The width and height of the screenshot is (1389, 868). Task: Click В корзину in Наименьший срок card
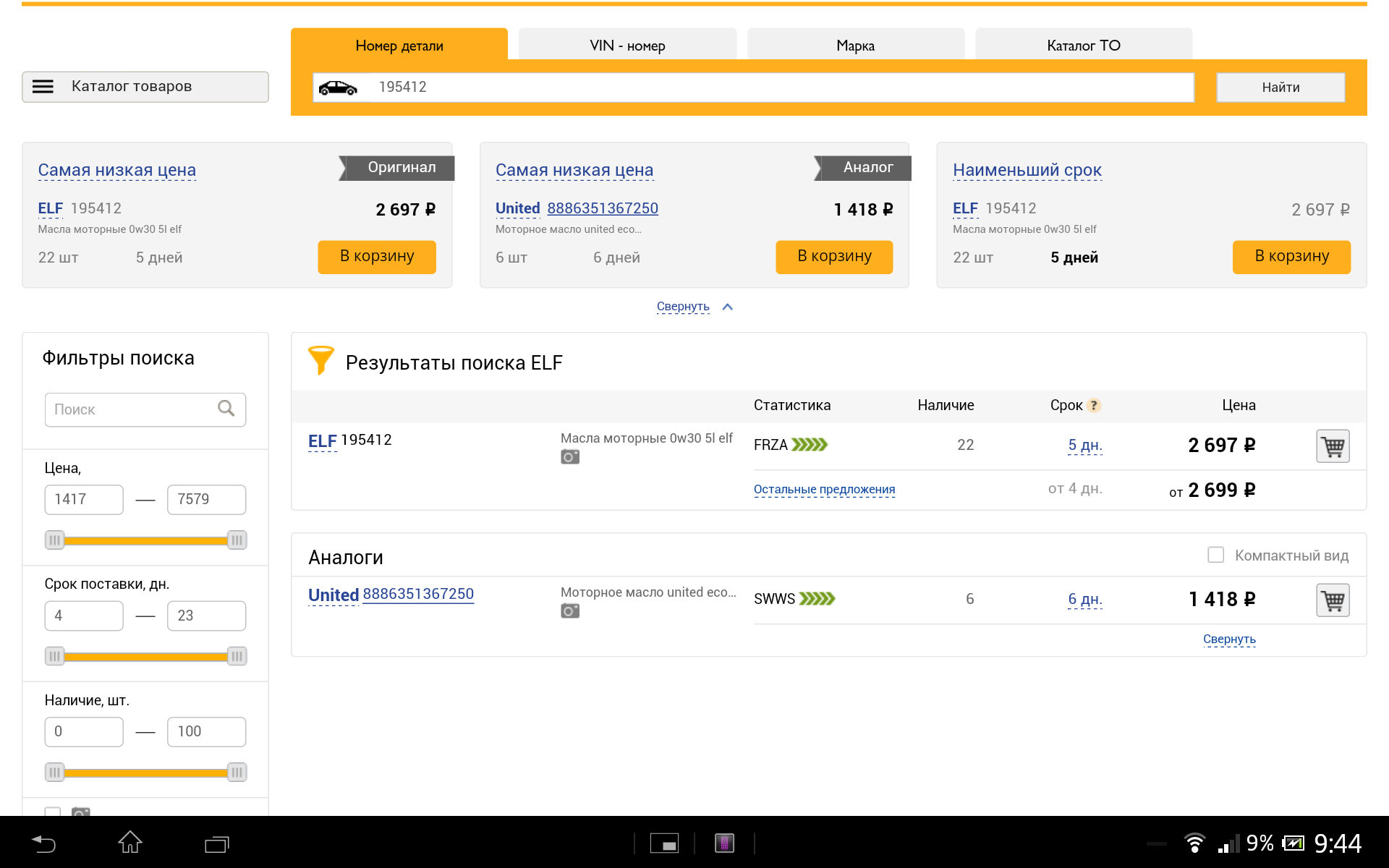click(1291, 257)
